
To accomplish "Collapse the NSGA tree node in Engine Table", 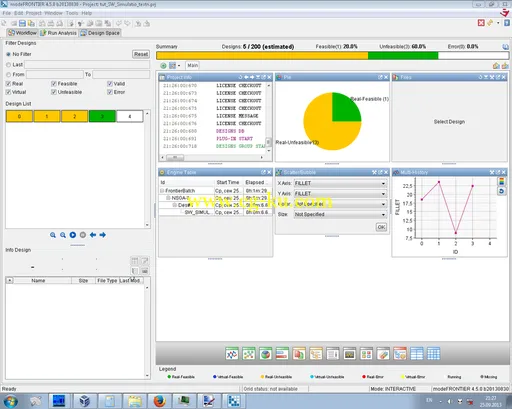I will (x=168, y=198).
